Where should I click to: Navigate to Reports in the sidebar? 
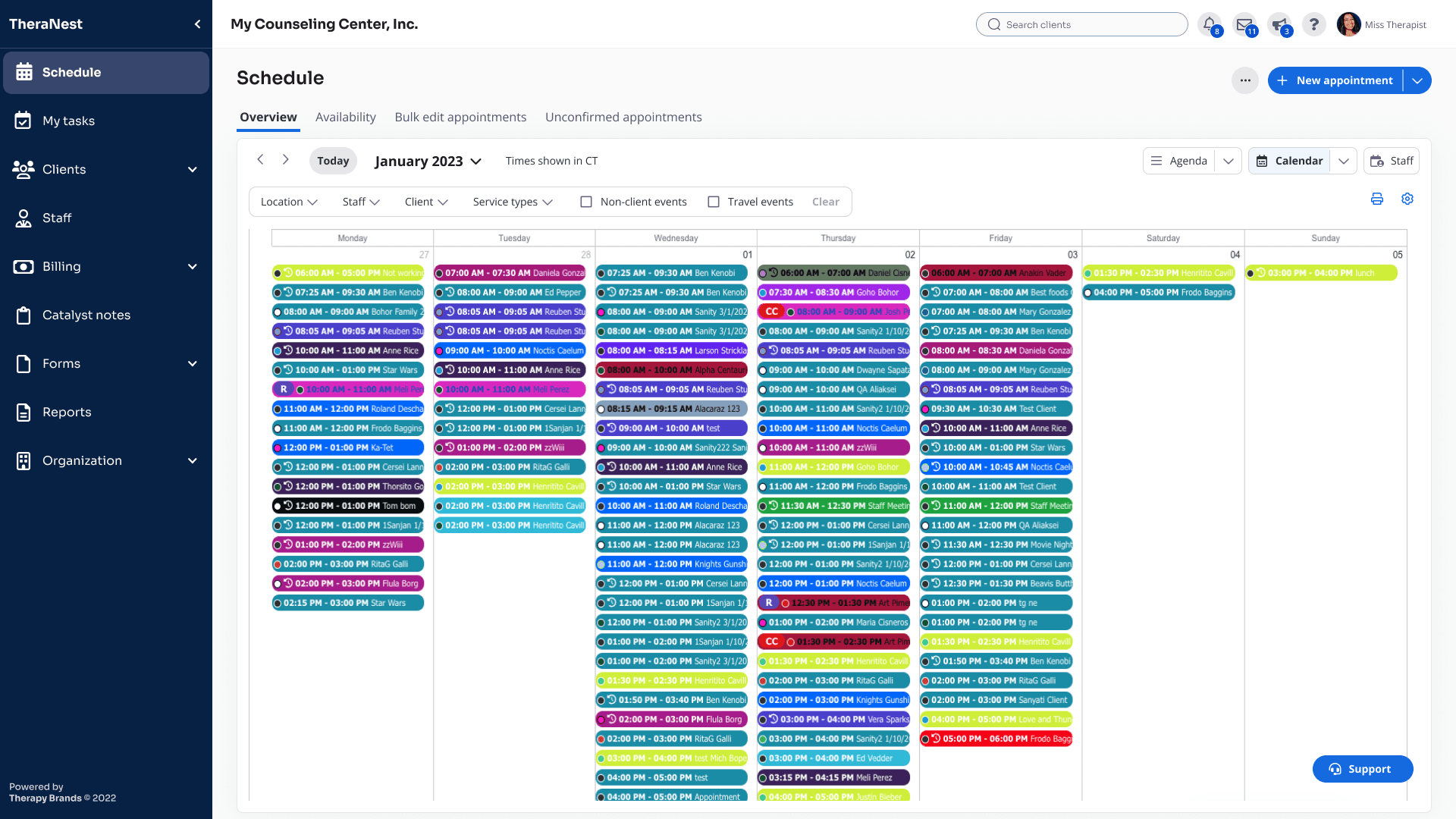67,412
